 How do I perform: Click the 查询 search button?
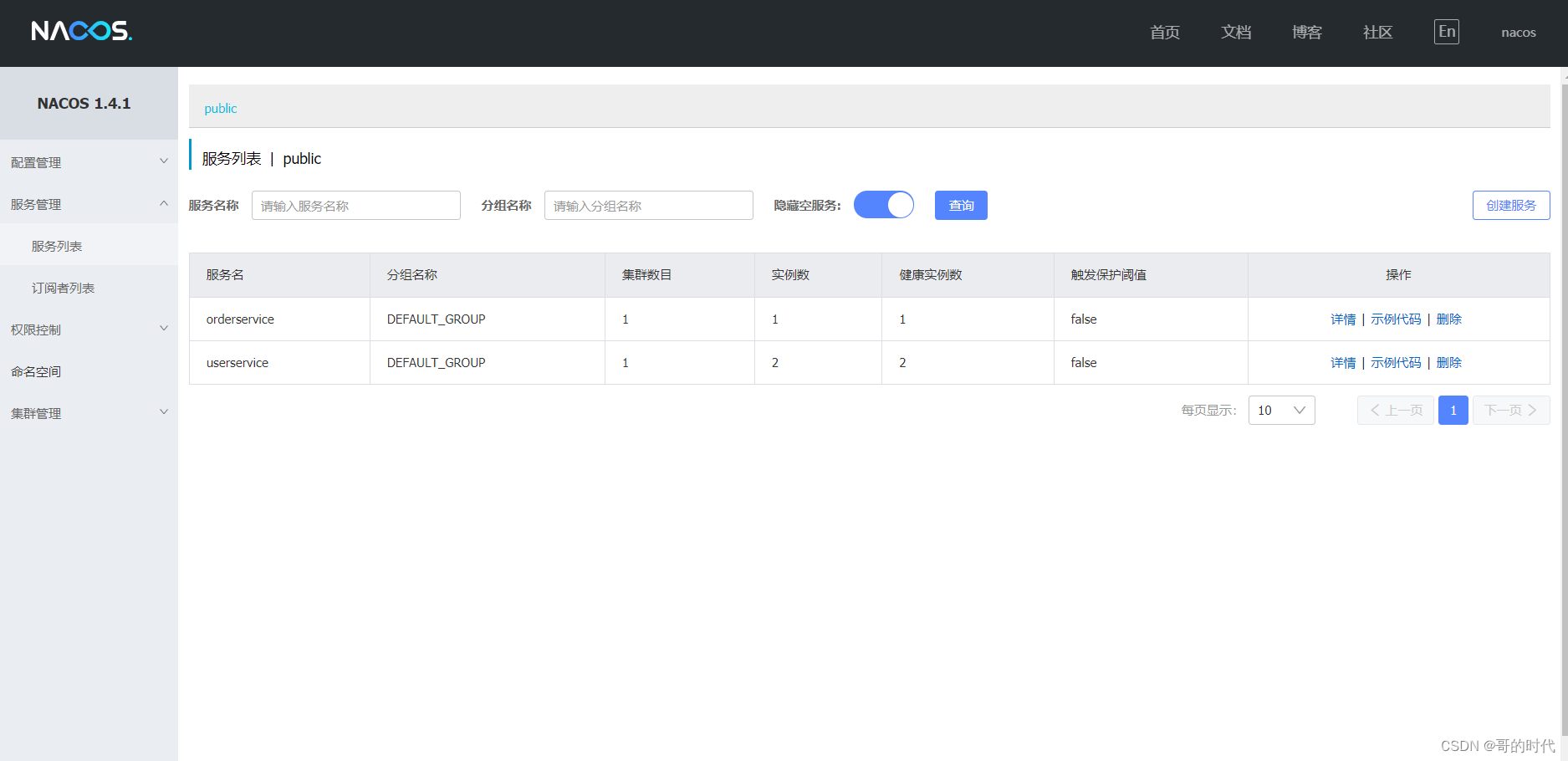point(961,206)
